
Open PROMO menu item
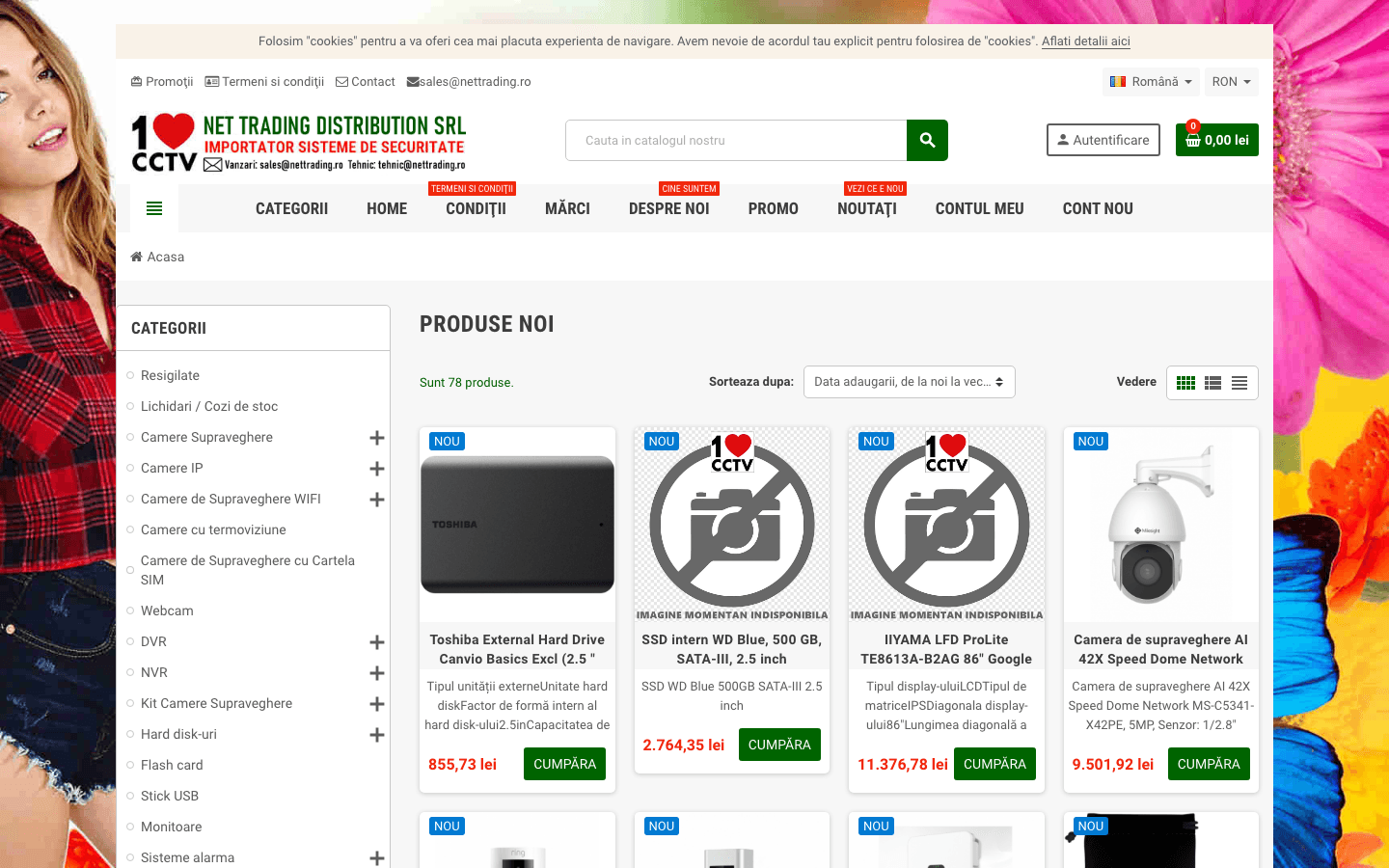click(x=774, y=208)
